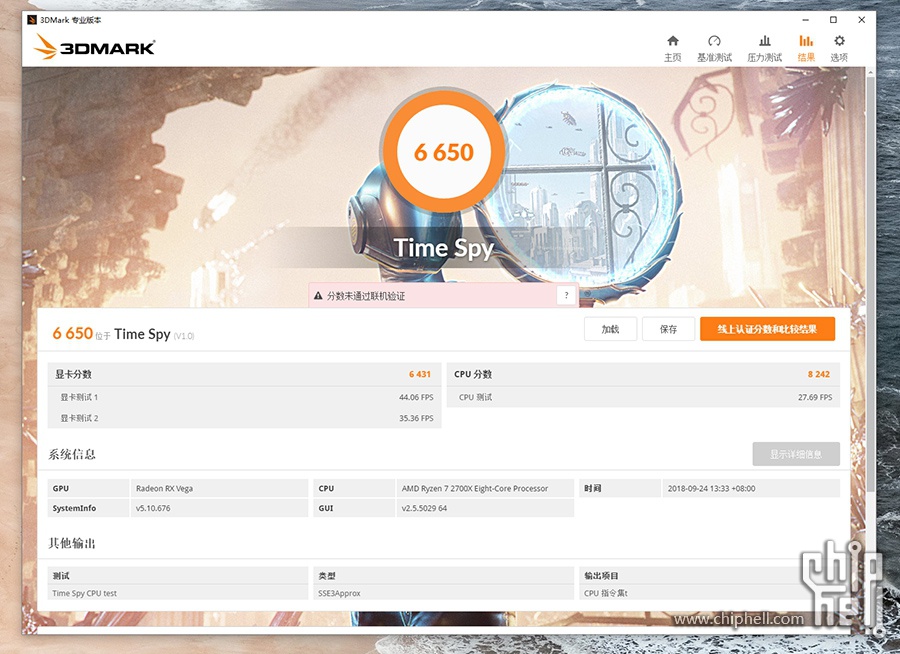Viewport: 900px width, 654px height.
Task: Click the GUI v2.5.5029 64 value
Action: [x=424, y=508]
